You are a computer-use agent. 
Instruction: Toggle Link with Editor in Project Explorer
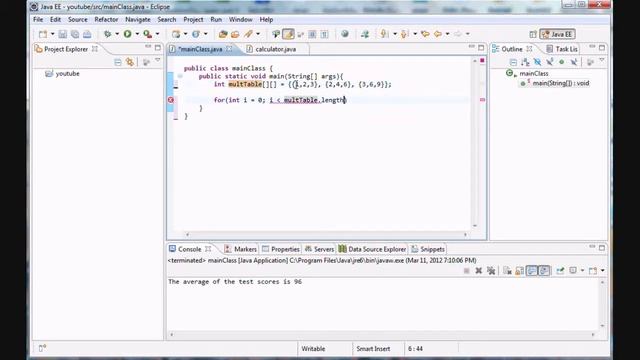point(130,62)
